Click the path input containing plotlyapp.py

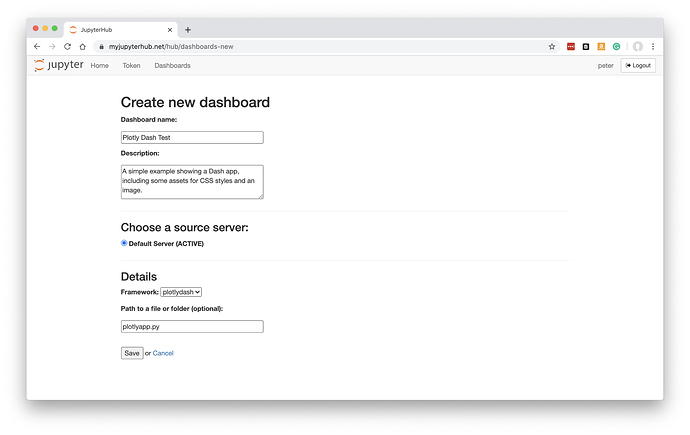[x=192, y=326]
